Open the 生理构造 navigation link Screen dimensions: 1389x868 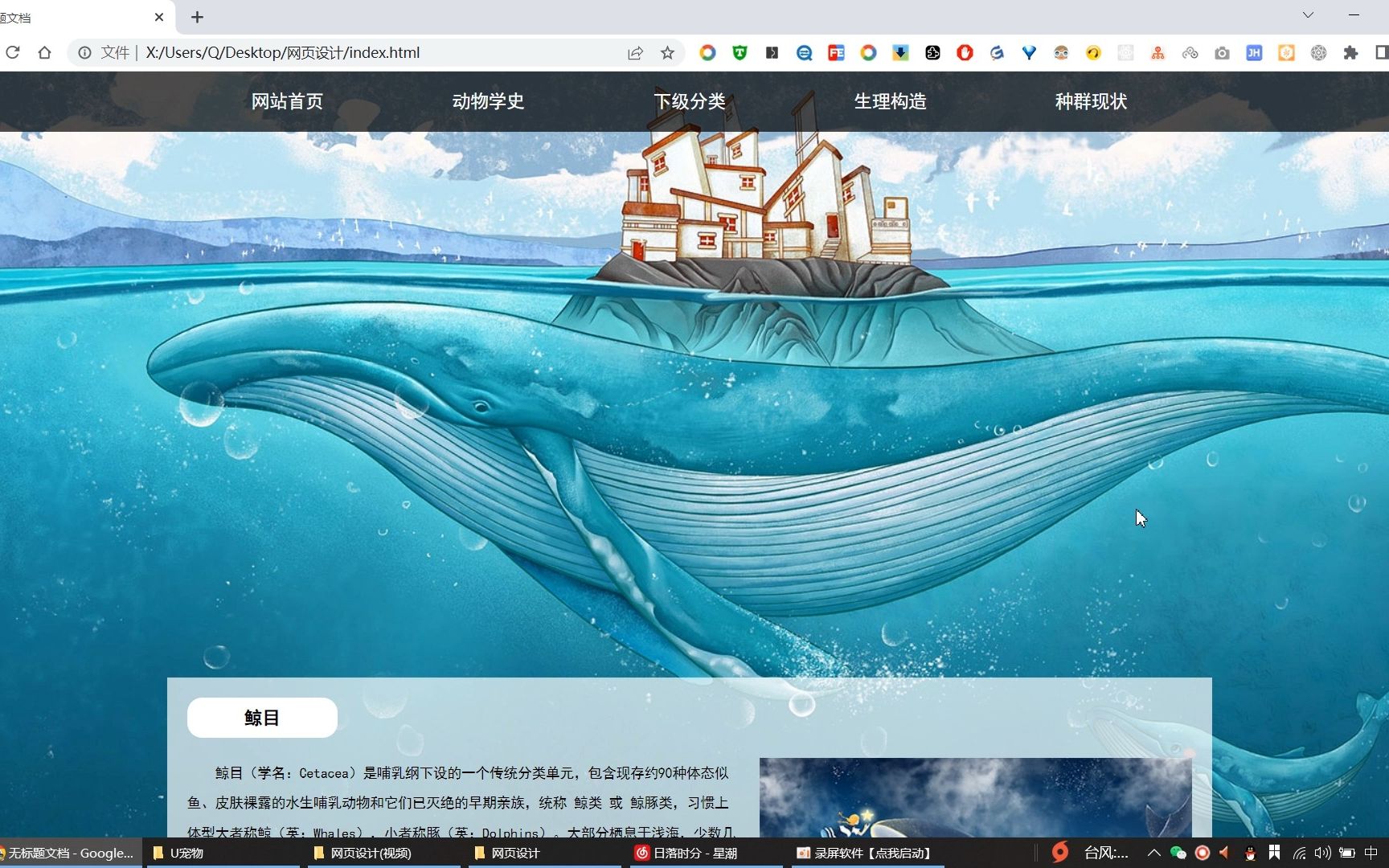pyautogui.click(x=890, y=101)
